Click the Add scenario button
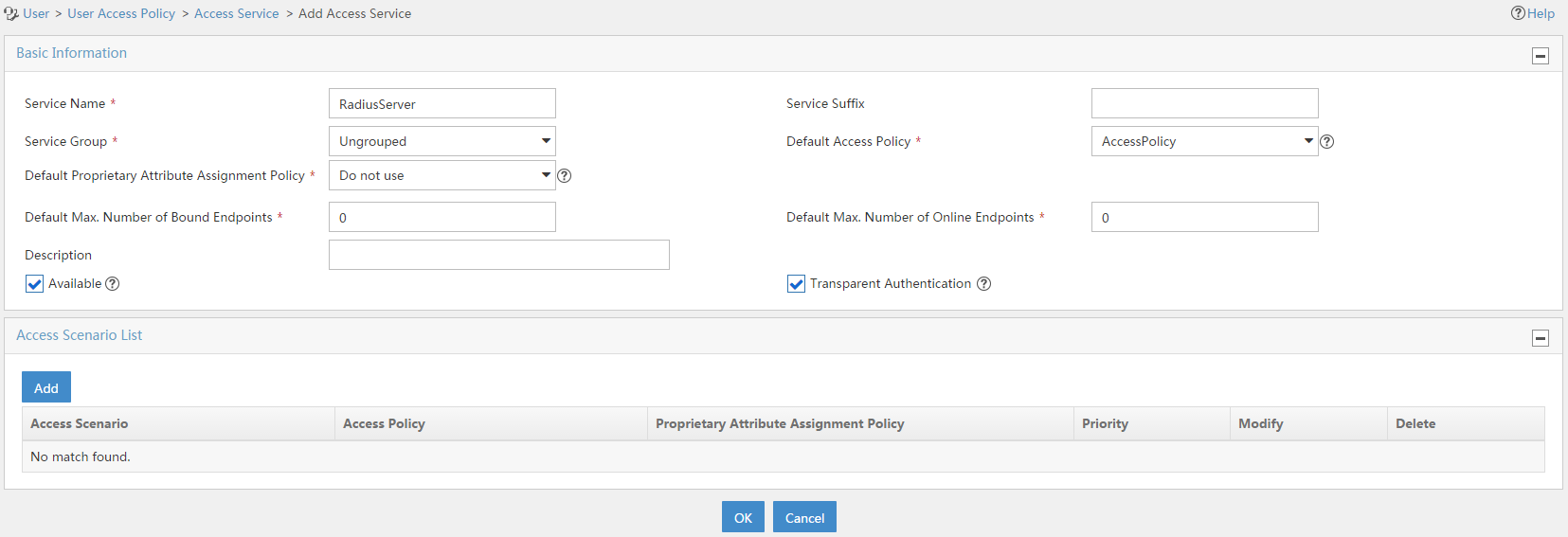This screenshot has width=1568, height=537. click(46, 387)
